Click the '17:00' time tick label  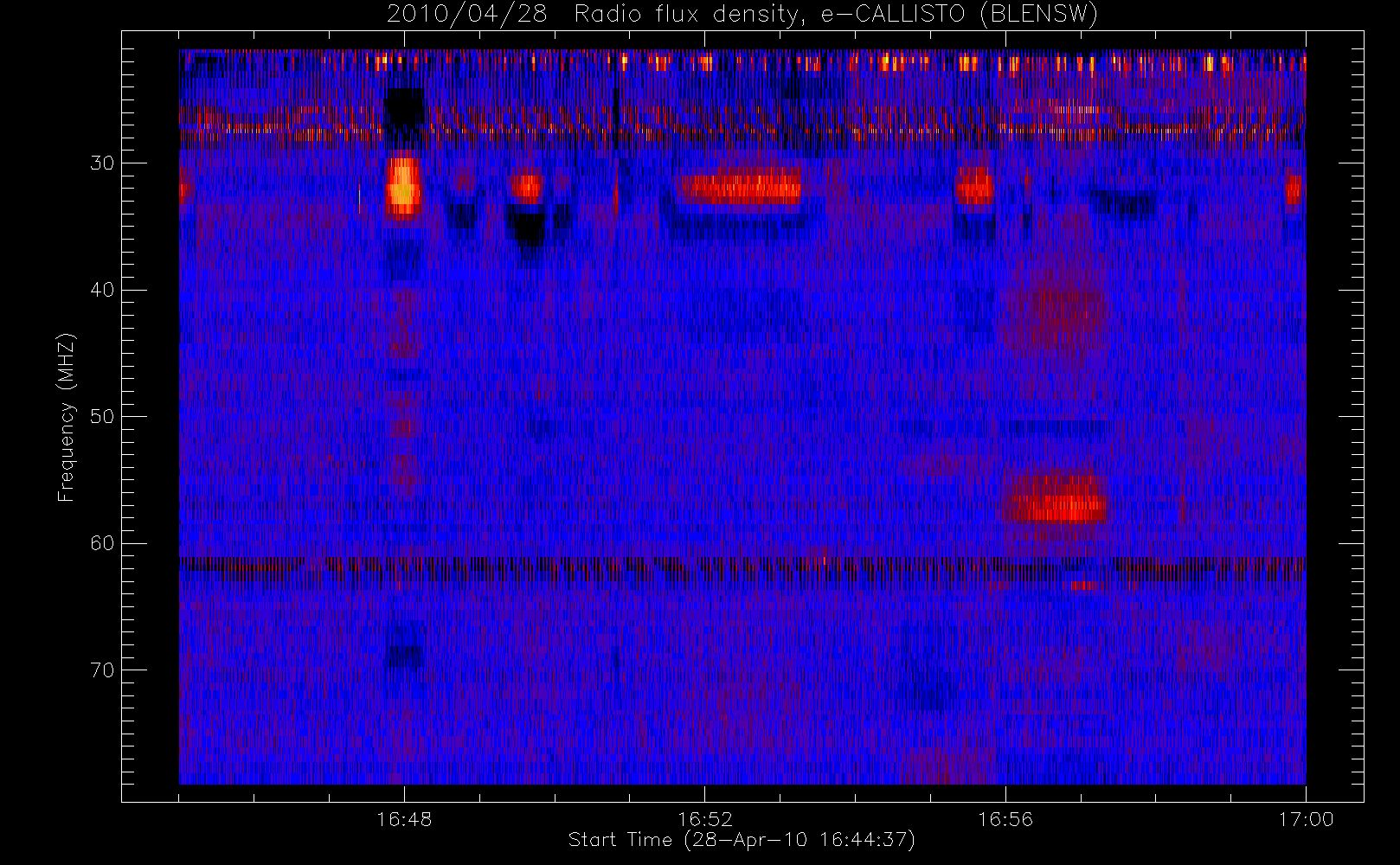click(x=1306, y=819)
